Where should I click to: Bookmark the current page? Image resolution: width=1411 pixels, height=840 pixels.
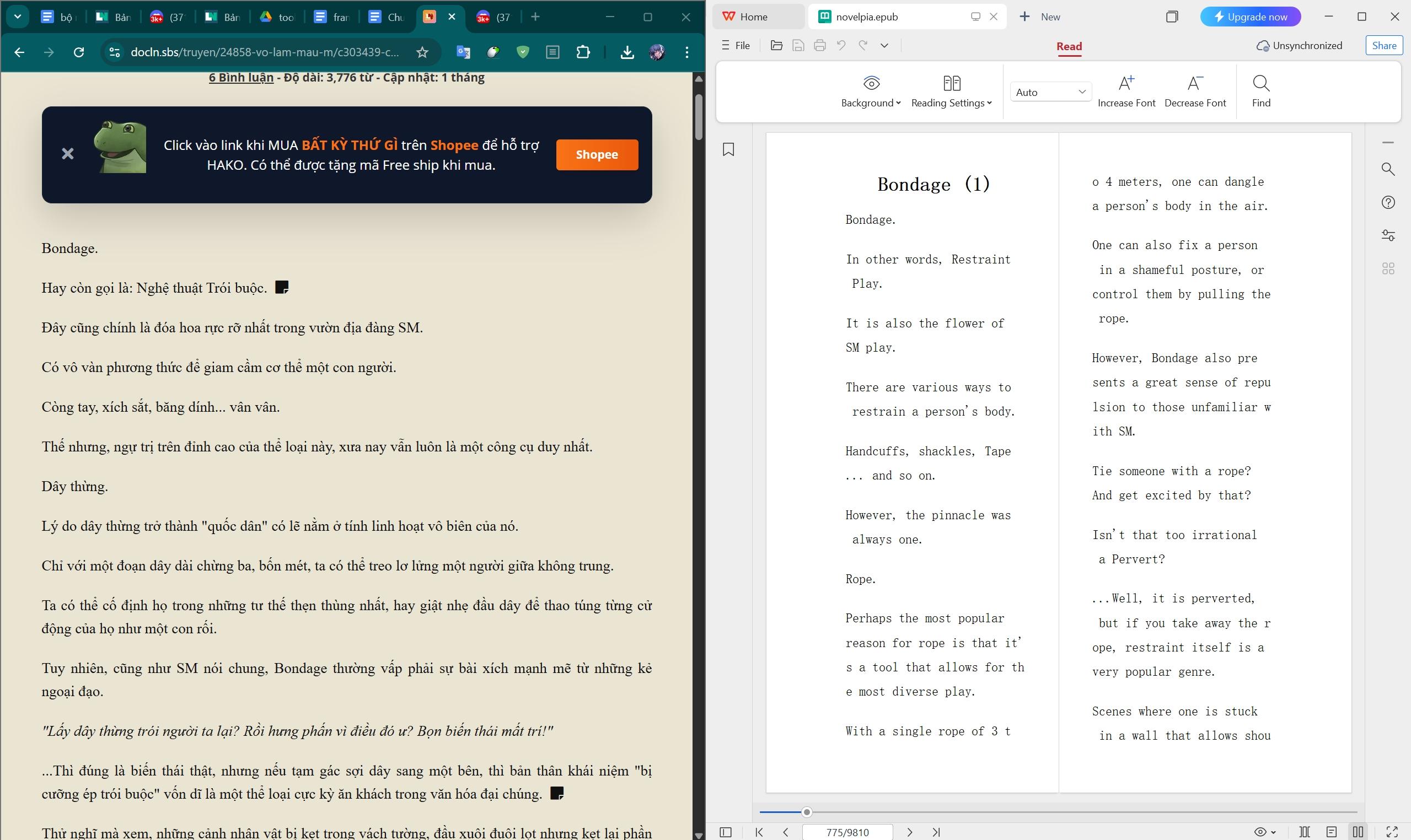click(728, 149)
